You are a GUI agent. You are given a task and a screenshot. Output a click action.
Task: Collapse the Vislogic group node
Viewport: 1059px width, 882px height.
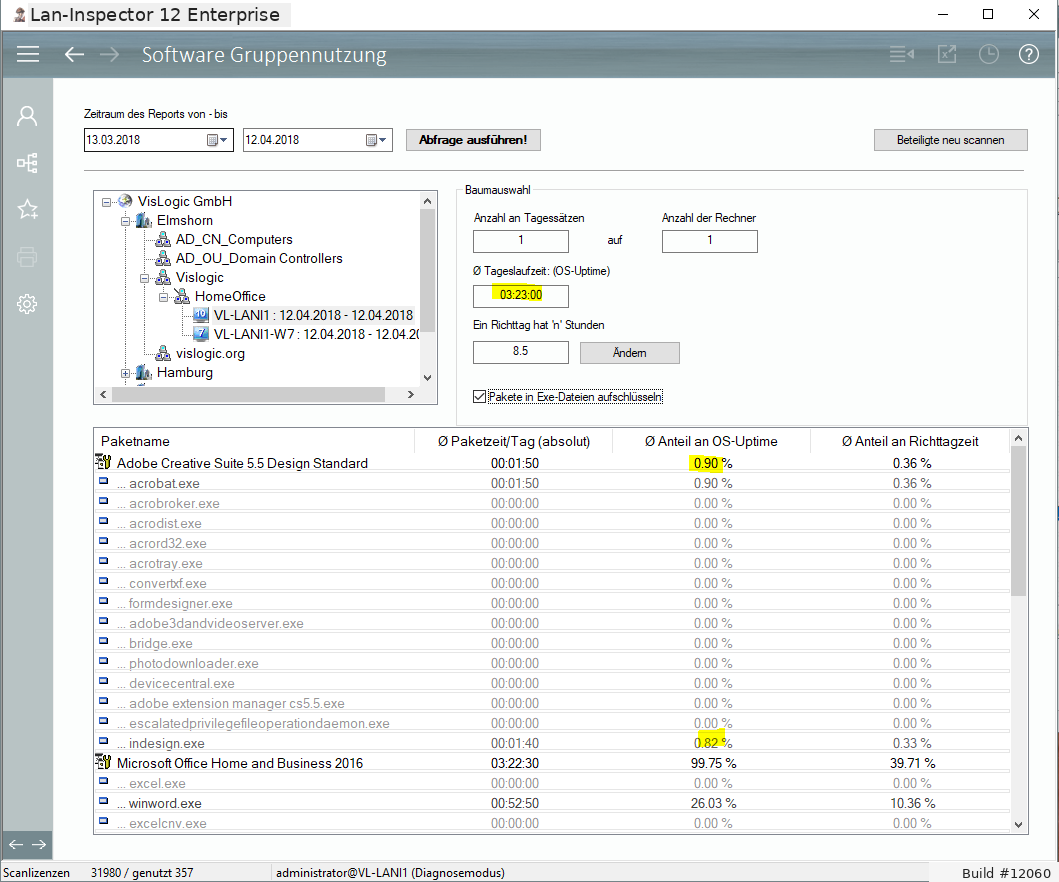[144, 278]
